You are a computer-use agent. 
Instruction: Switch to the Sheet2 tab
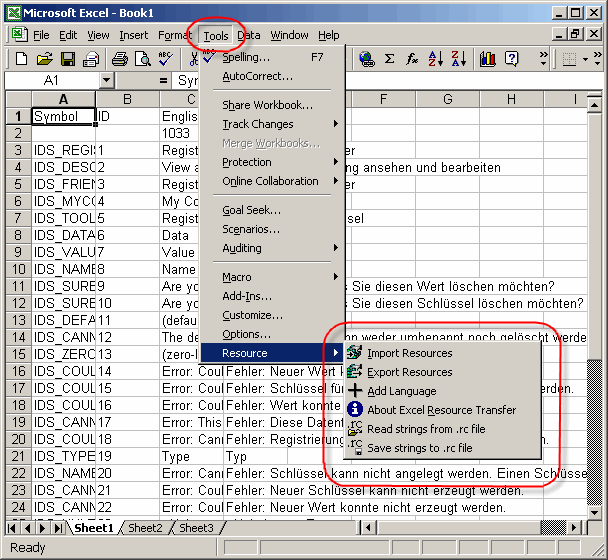[145, 528]
